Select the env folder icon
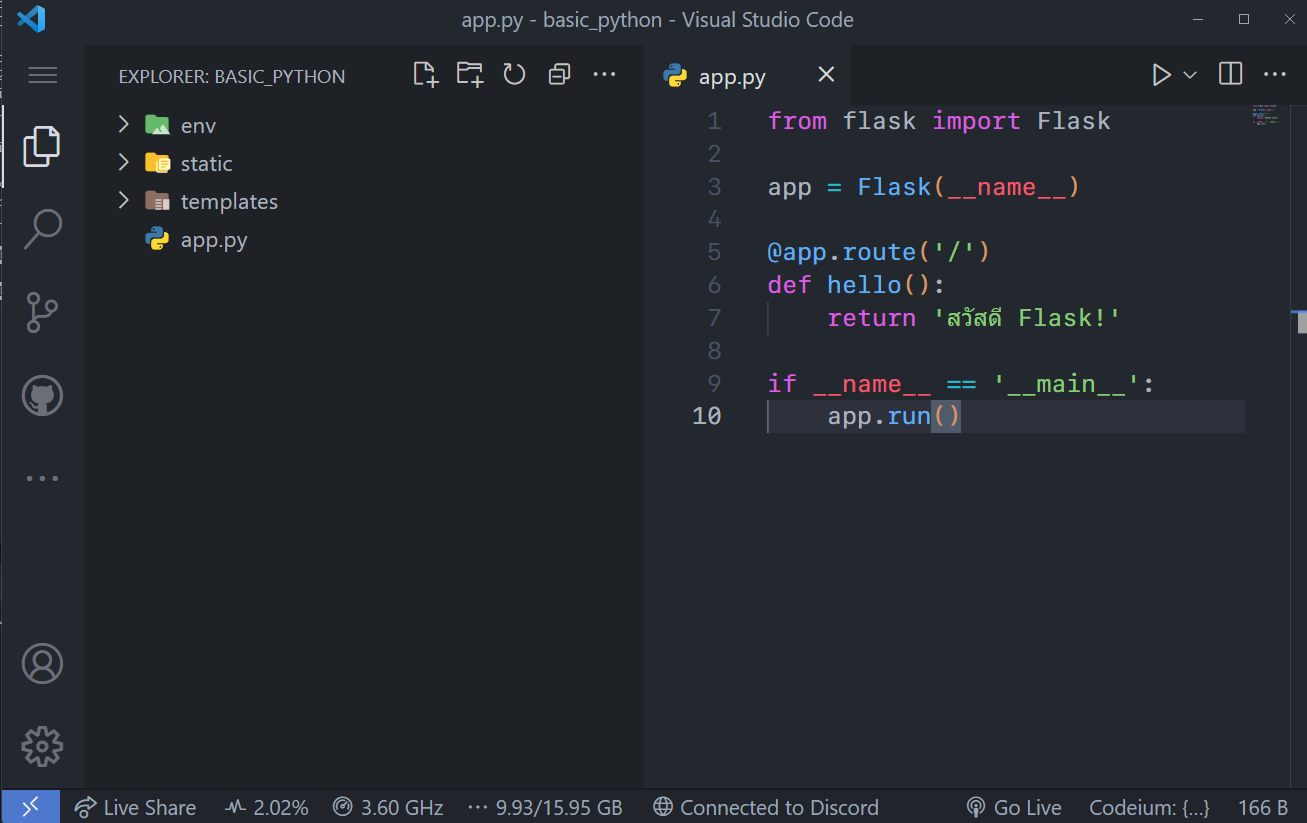 [x=157, y=125]
